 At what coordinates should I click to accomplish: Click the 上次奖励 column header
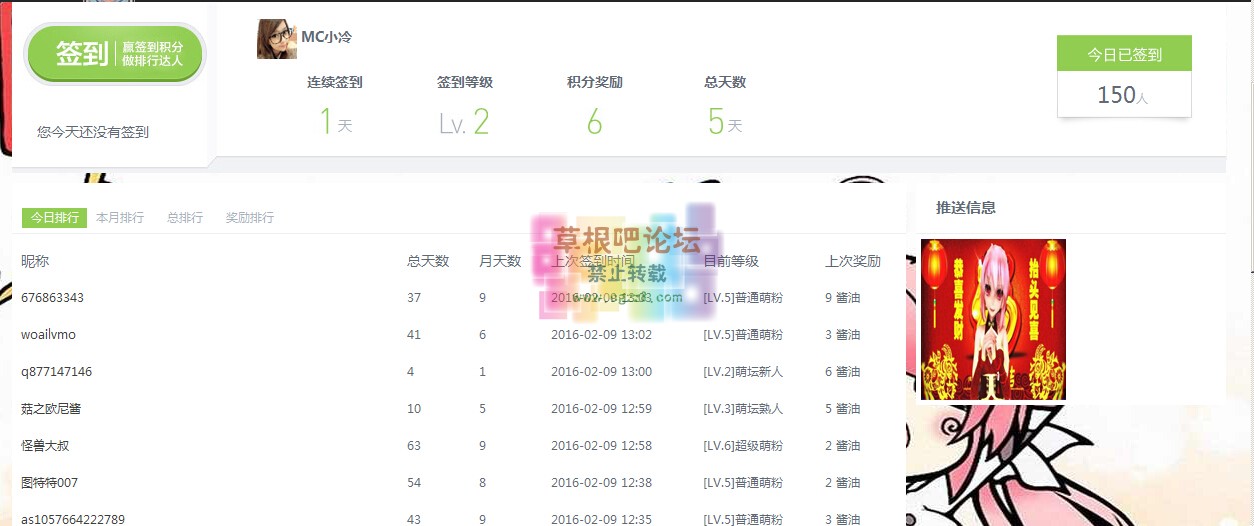pyautogui.click(x=853, y=261)
